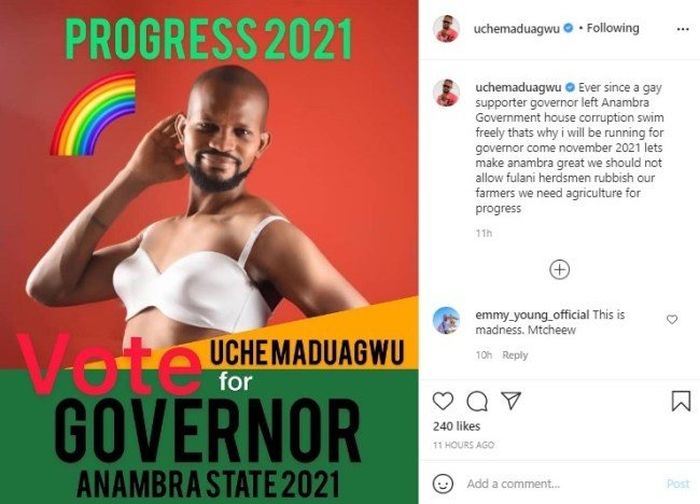Image resolution: width=700 pixels, height=504 pixels.
Task: Open the 11 HOURS AGO timestamp
Action: 463,445
